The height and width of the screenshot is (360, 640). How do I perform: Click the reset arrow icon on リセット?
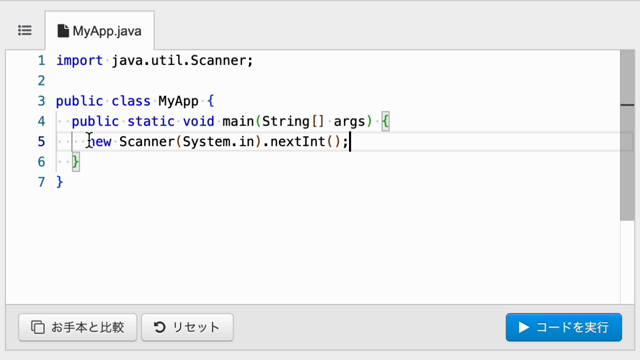coord(160,327)
